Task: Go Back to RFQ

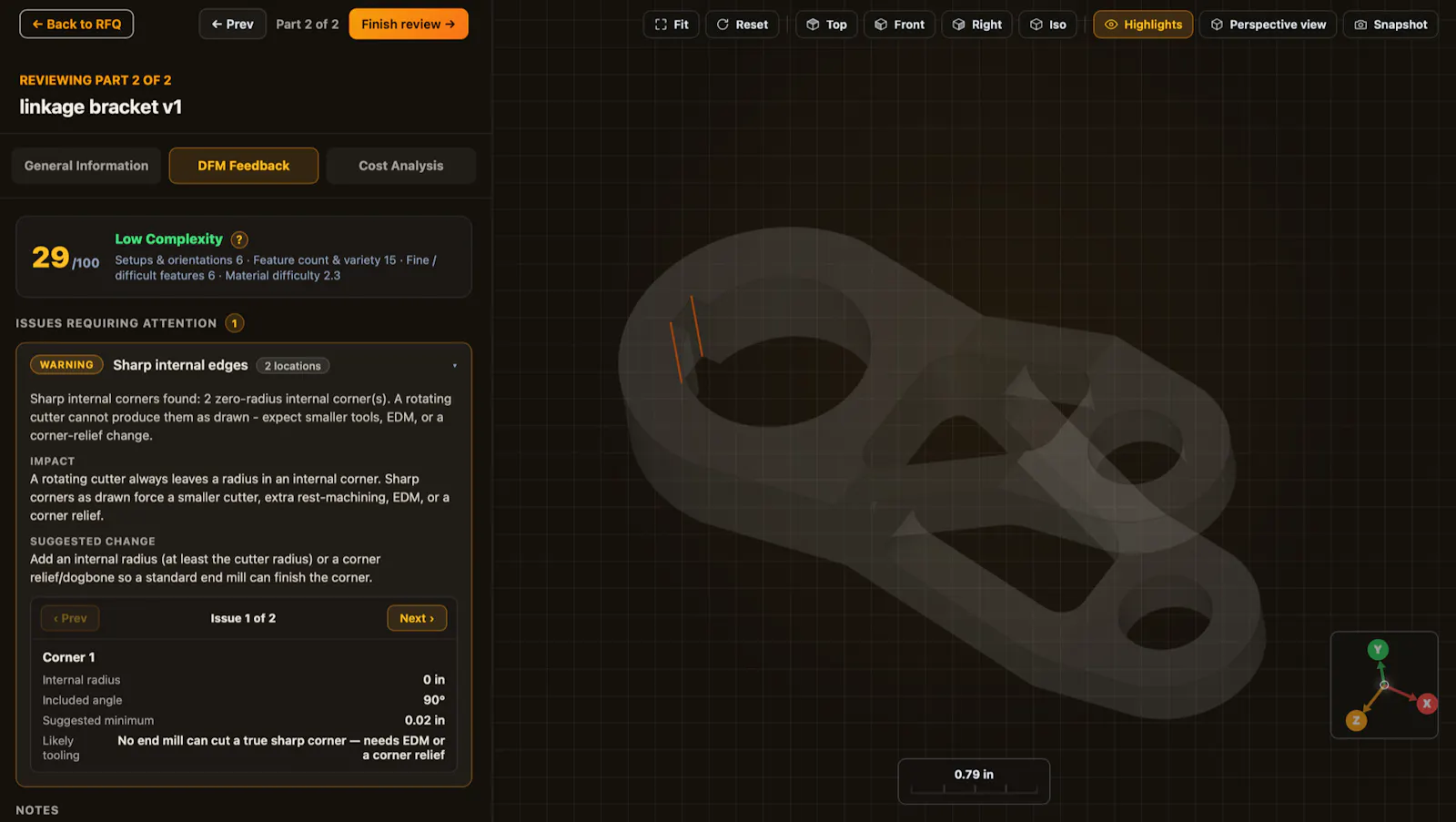Action: (x=76, y=25)
